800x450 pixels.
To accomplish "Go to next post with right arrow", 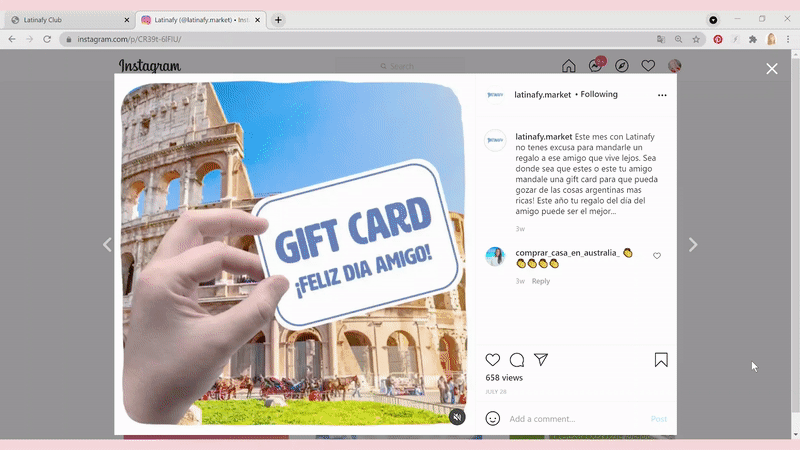I will [693, 245].
